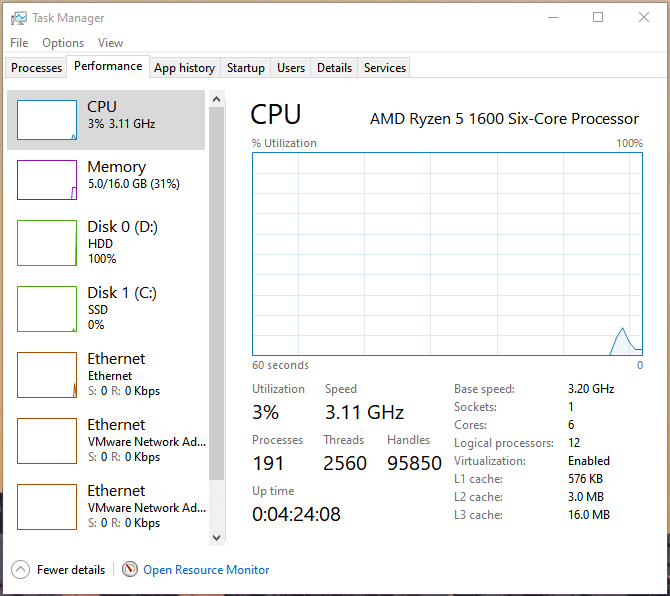Screen dimensions: 670x596
Task: Select Disk 1 (C:) SSD entry
Action: click(x=110, y=308)
